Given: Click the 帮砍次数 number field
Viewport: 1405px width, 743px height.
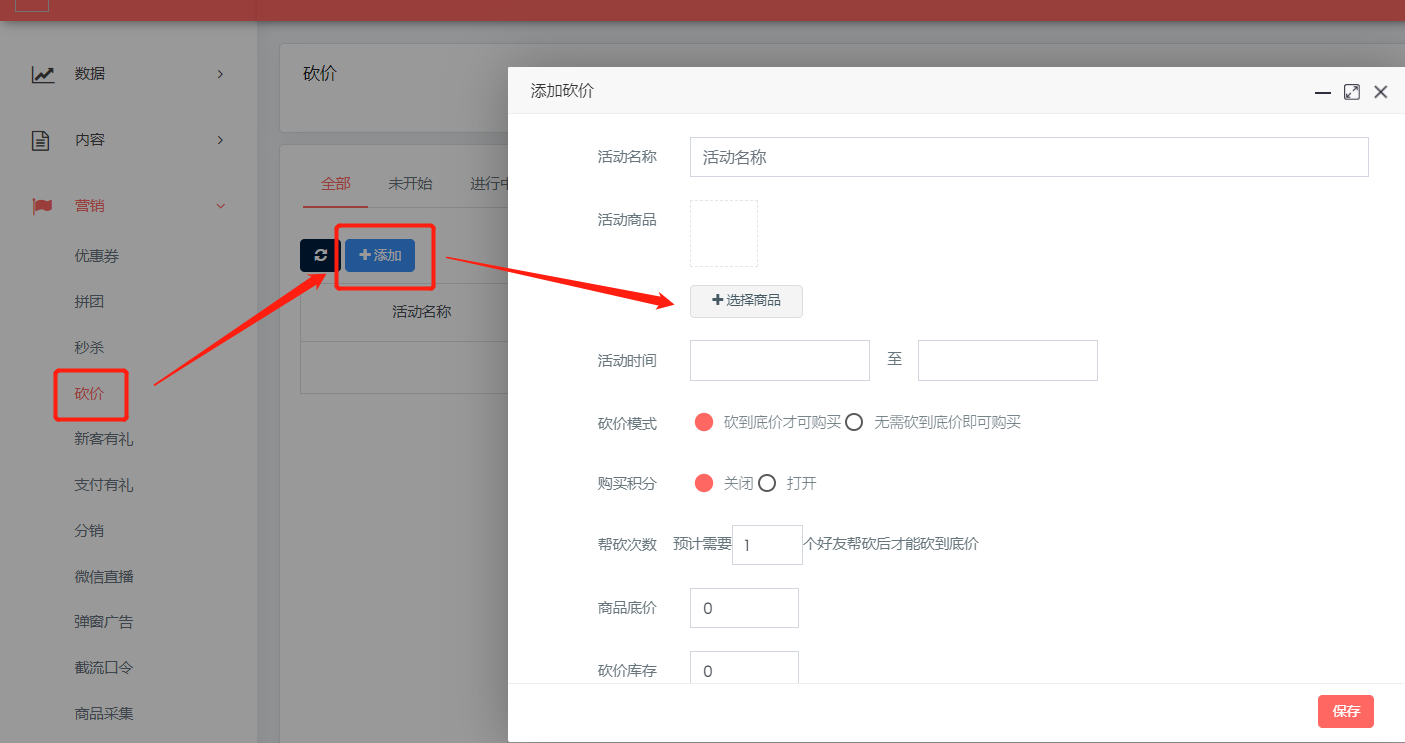Looking at the screenshot, I should point(767,545).
